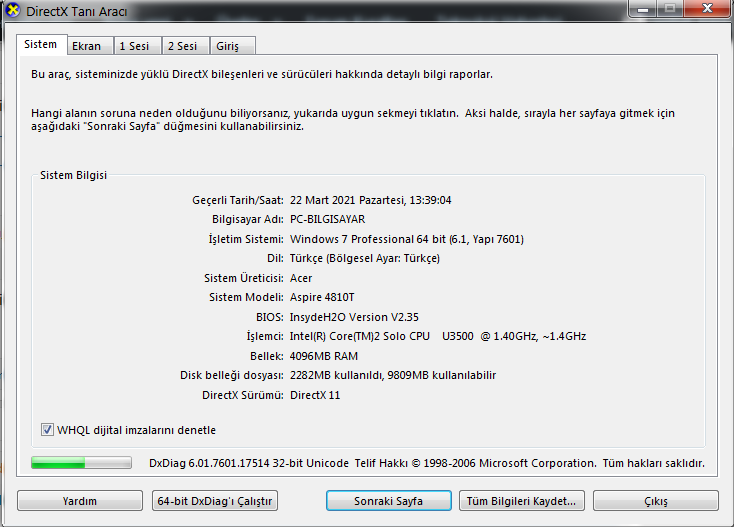Click 2282MB kullanıldı page file value
Viewport: 734px width, 527px height.
pyautogui.click(x=336, y=375)
